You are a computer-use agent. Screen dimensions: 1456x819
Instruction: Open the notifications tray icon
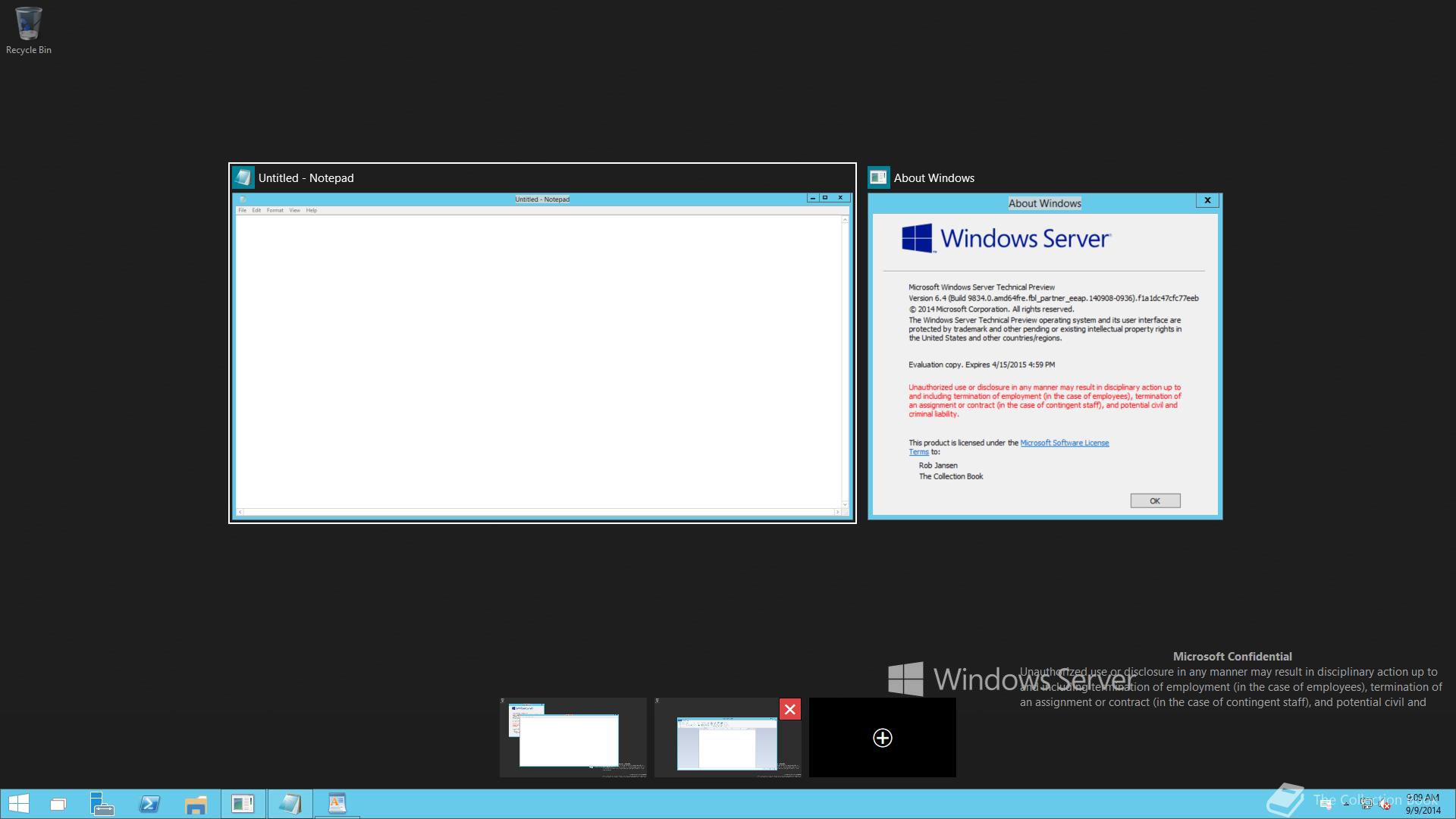1326,805
